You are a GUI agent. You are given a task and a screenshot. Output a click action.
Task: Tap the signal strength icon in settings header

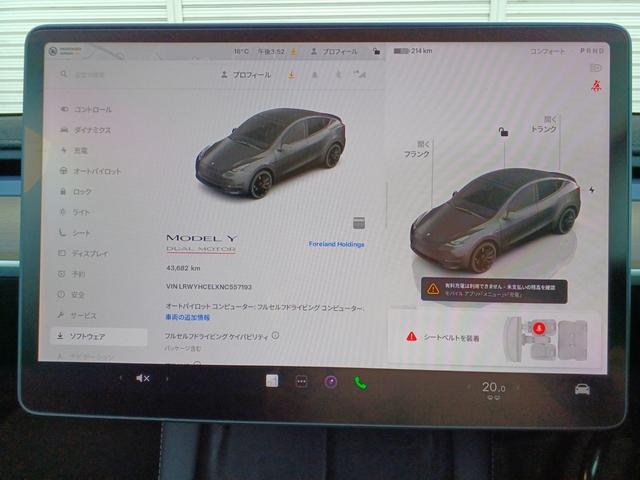pyautogui.click(x=360, y=74)
